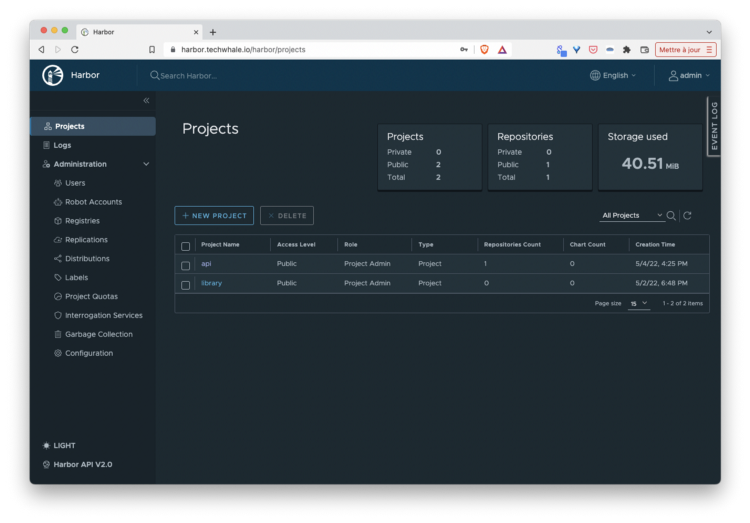Open the browser extensions puzzle icon

(x=627, y=49)
